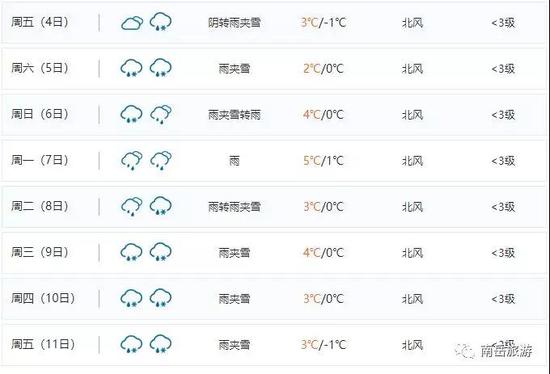Select the 周日（6日）date label

tap(40, 114)
